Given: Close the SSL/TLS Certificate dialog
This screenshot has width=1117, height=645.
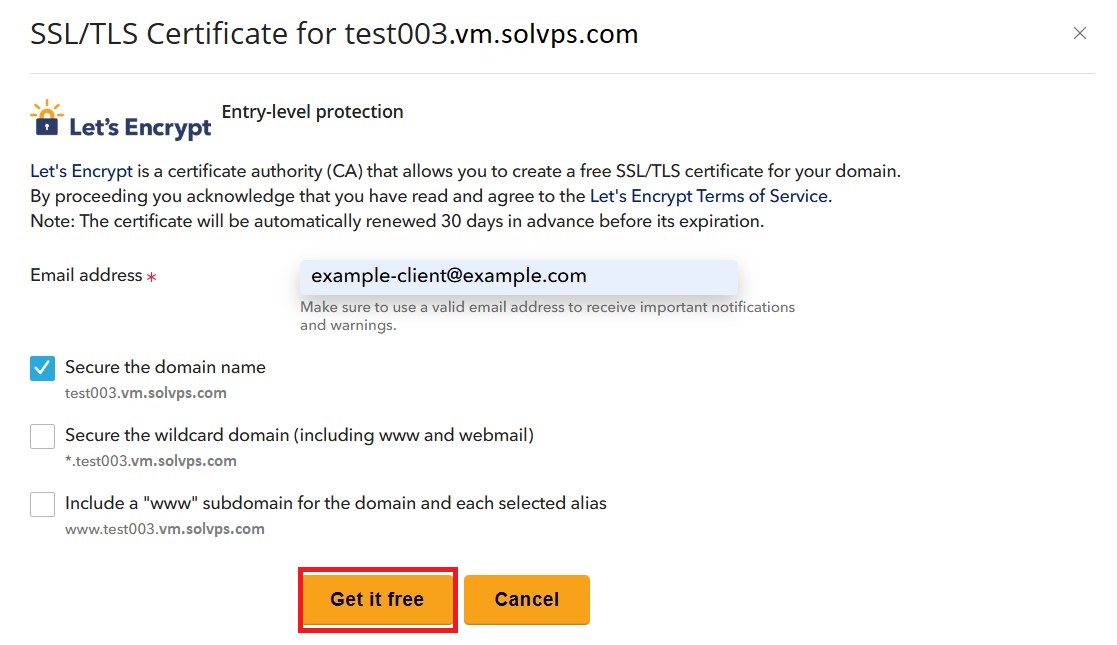Looking at the screenshot, I should tap(1079, 33).
